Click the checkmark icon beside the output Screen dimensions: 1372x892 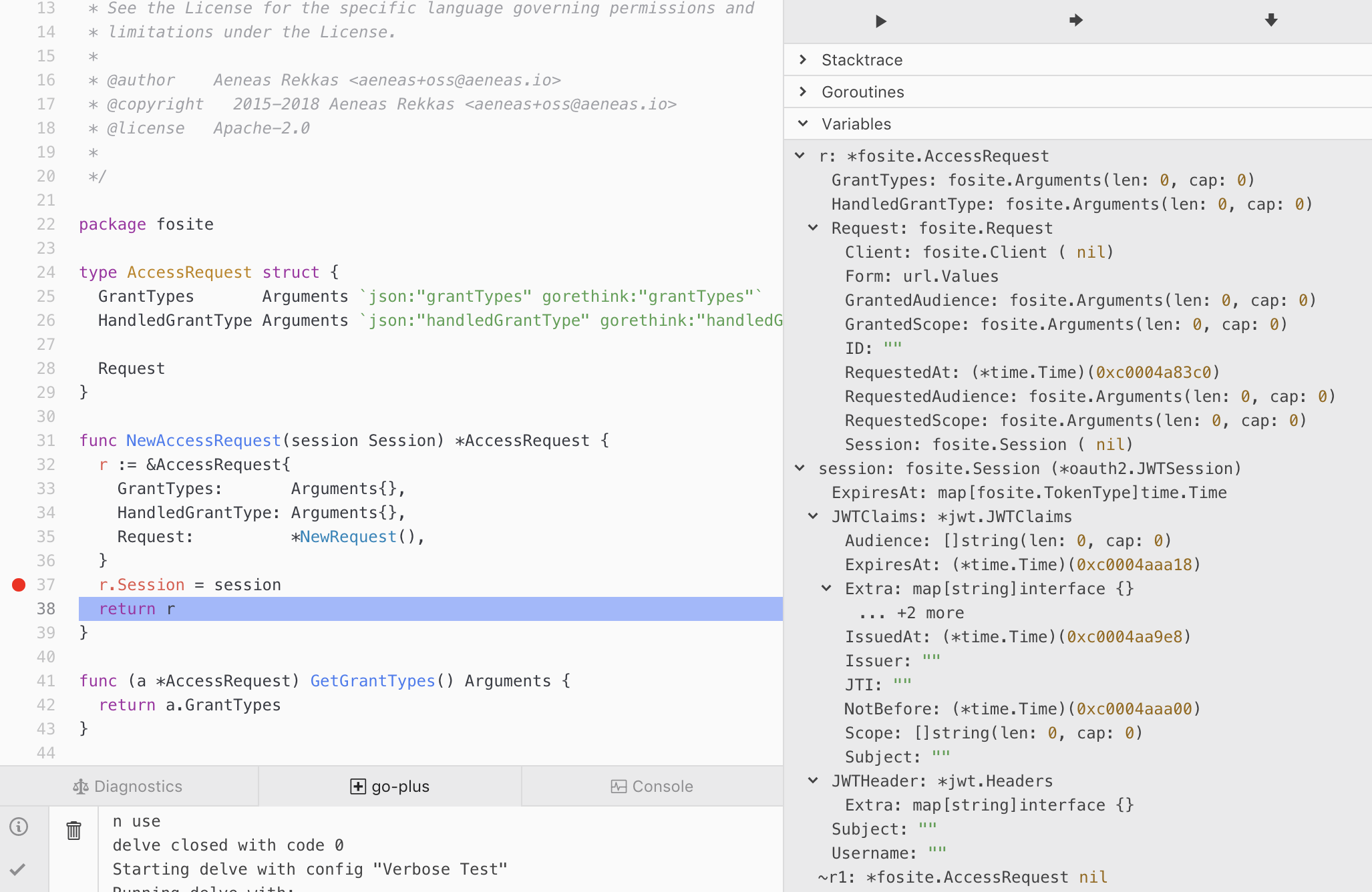[18, 869]
